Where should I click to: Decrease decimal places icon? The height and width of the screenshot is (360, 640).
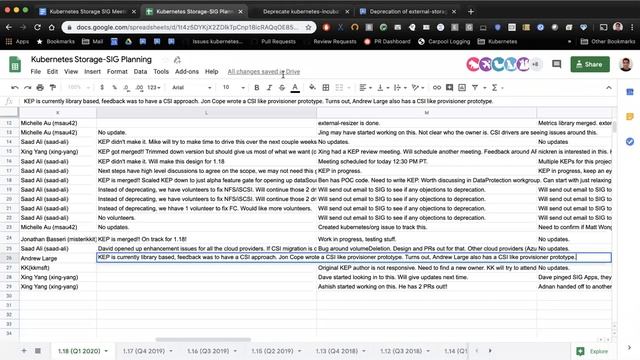[127, 87]
